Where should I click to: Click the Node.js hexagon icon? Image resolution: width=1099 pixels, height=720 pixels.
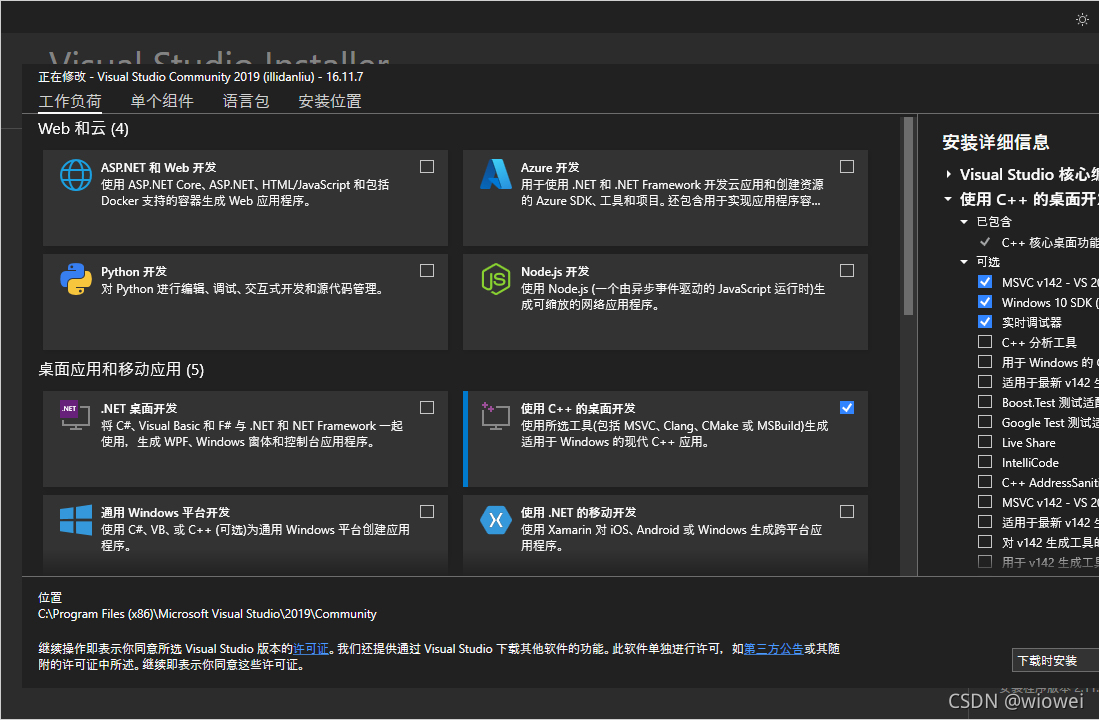tap(496, 279)
